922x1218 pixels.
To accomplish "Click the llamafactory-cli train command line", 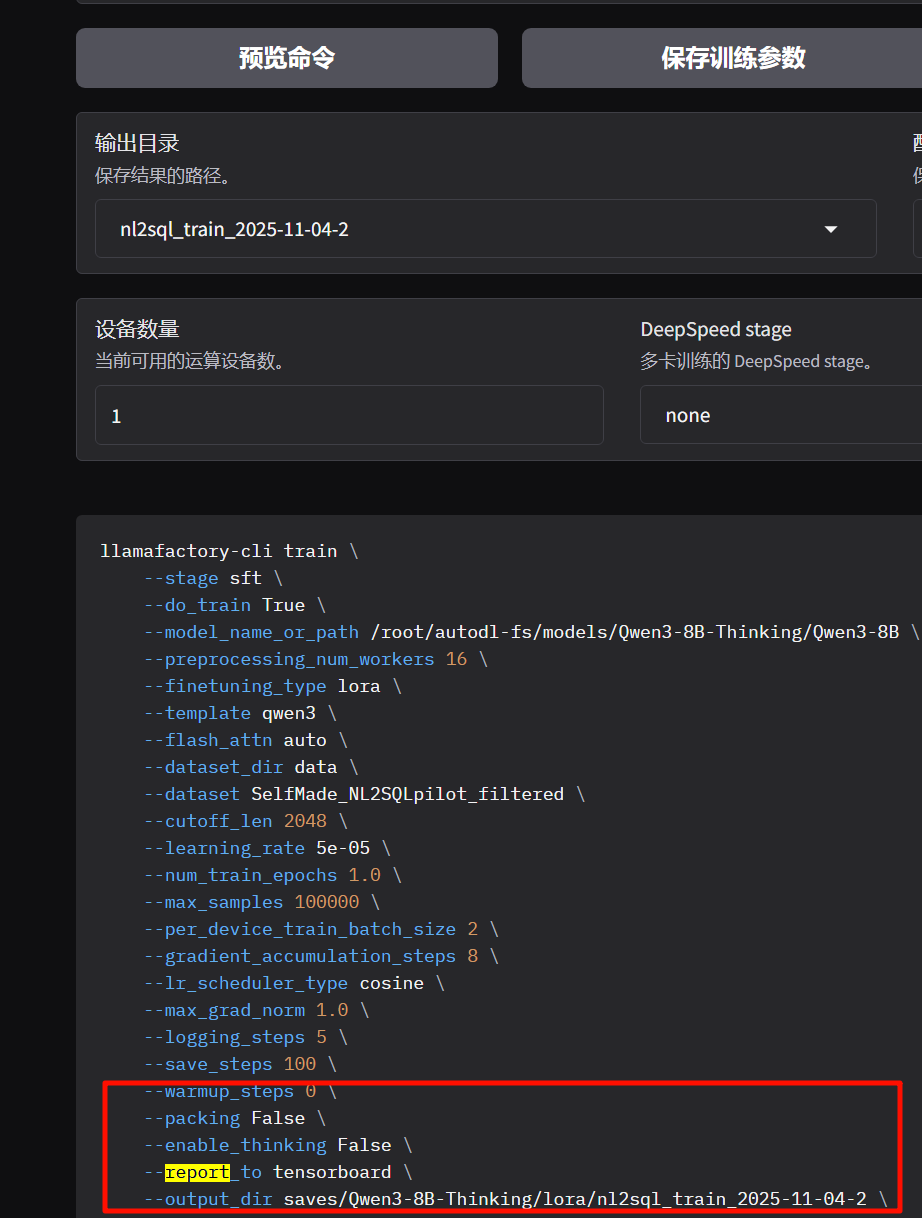I will pos(229,551).
